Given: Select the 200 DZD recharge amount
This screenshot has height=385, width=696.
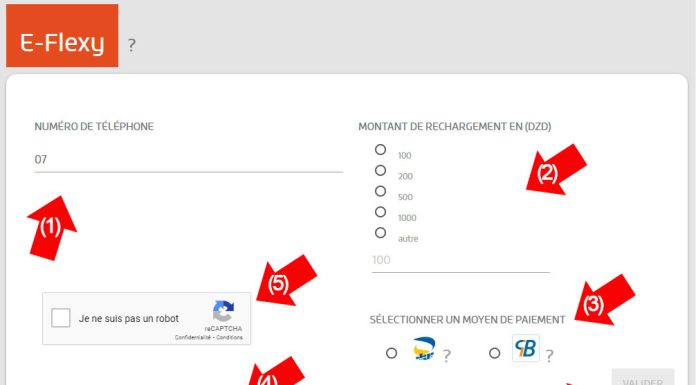Looking at the screenshot, I should point(380,171).
